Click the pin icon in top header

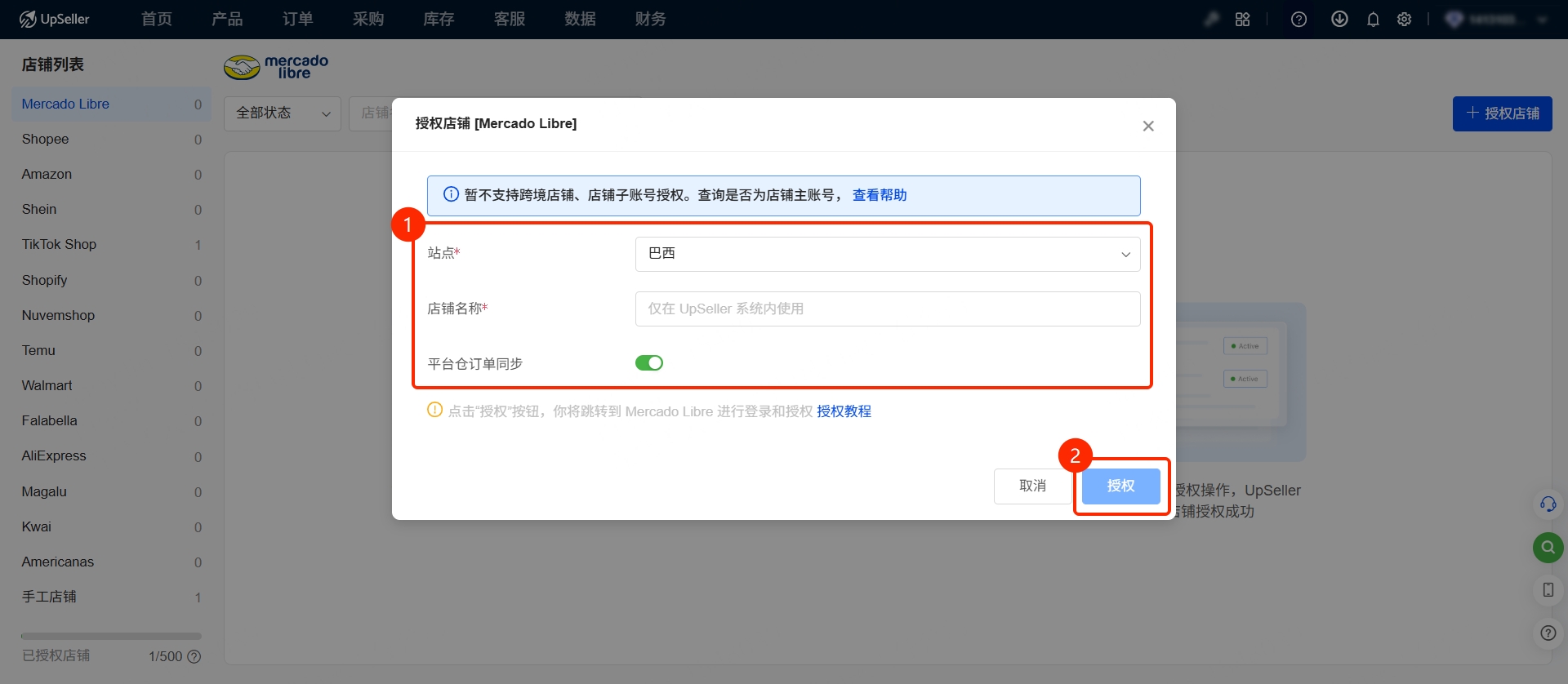tap(1212, 19)
